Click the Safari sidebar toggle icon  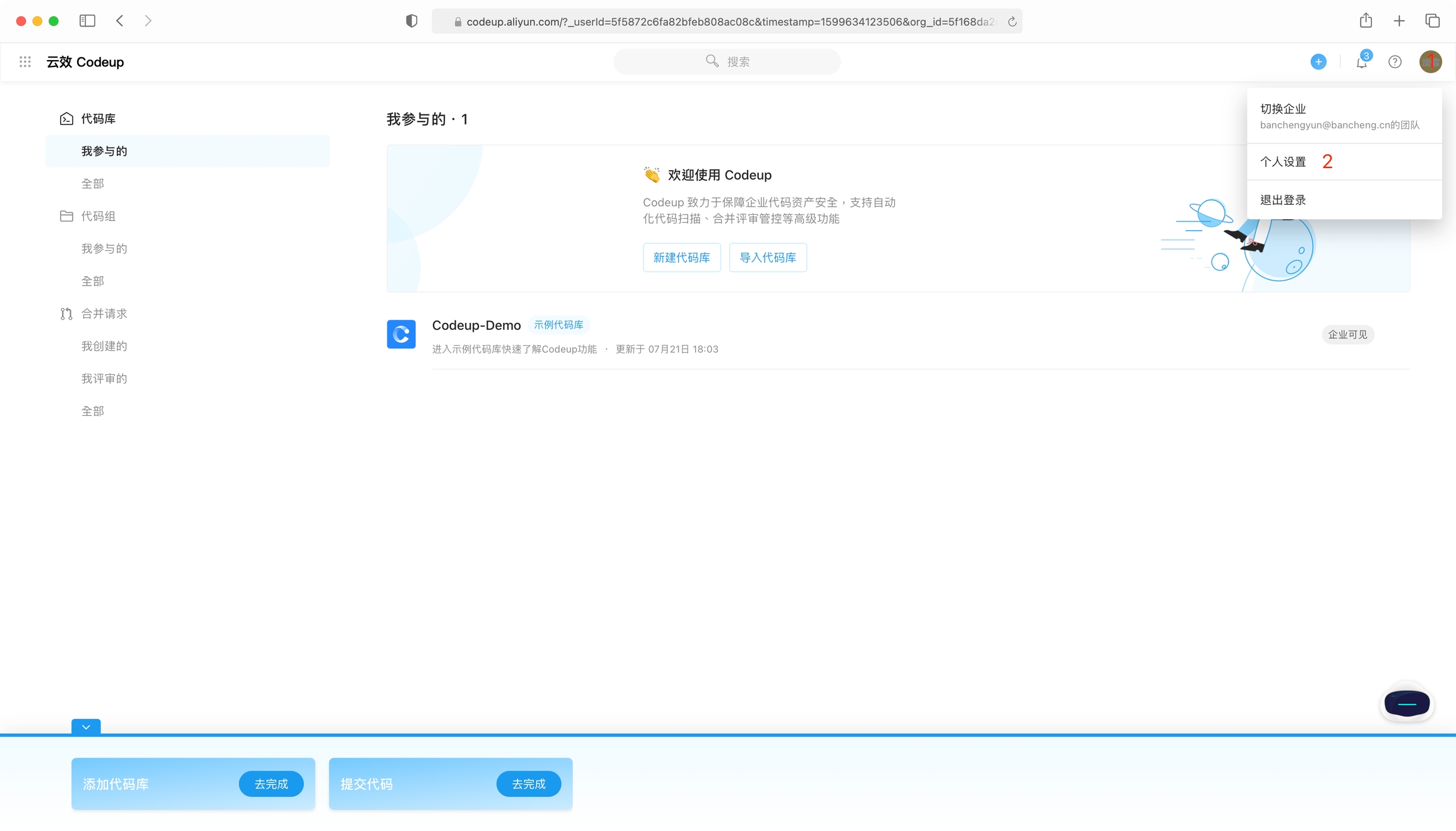(87, 21)
